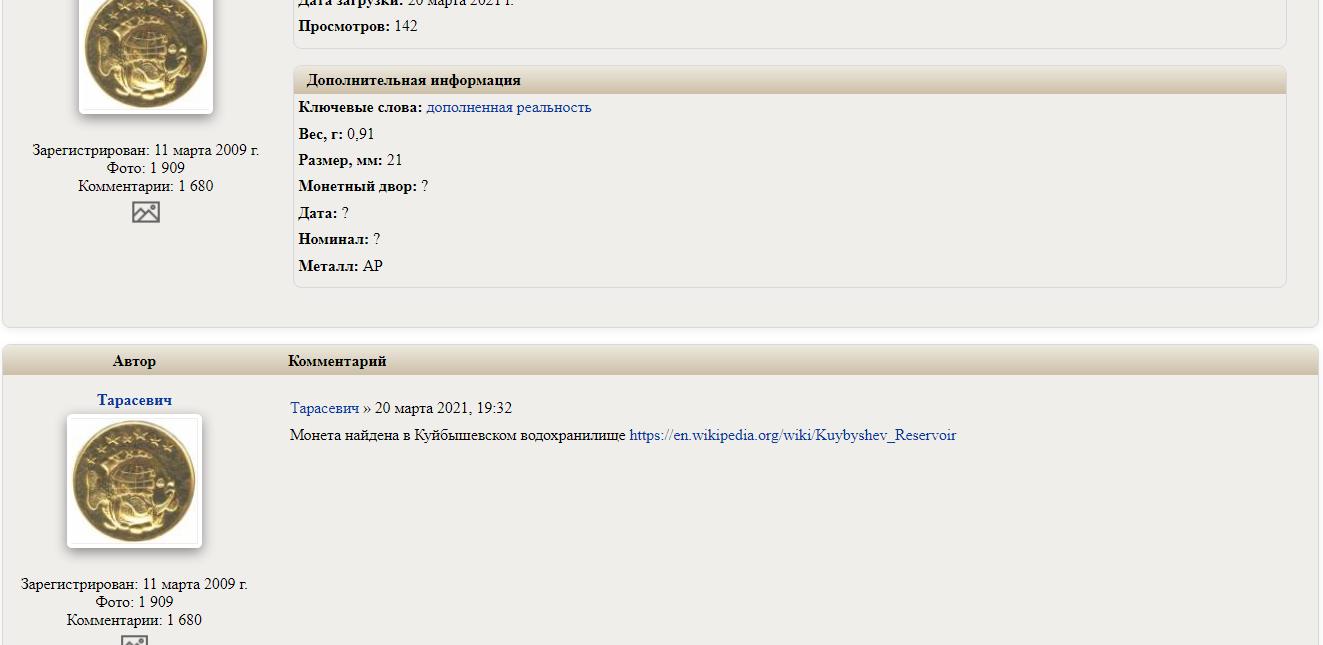Click the Вес, г: 0,91 field
This screenshot has height=645, width=1323.
pos(336,134)
